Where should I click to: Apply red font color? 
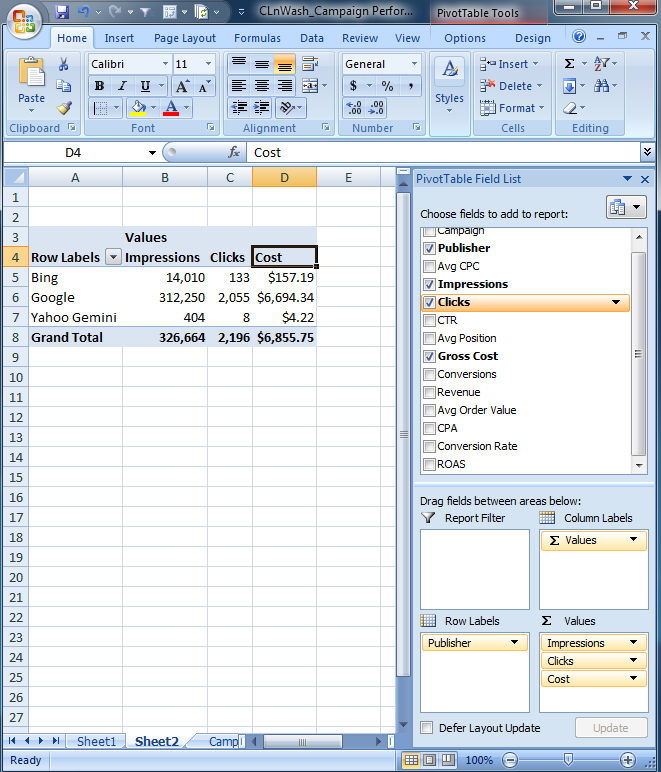(171, 108)
